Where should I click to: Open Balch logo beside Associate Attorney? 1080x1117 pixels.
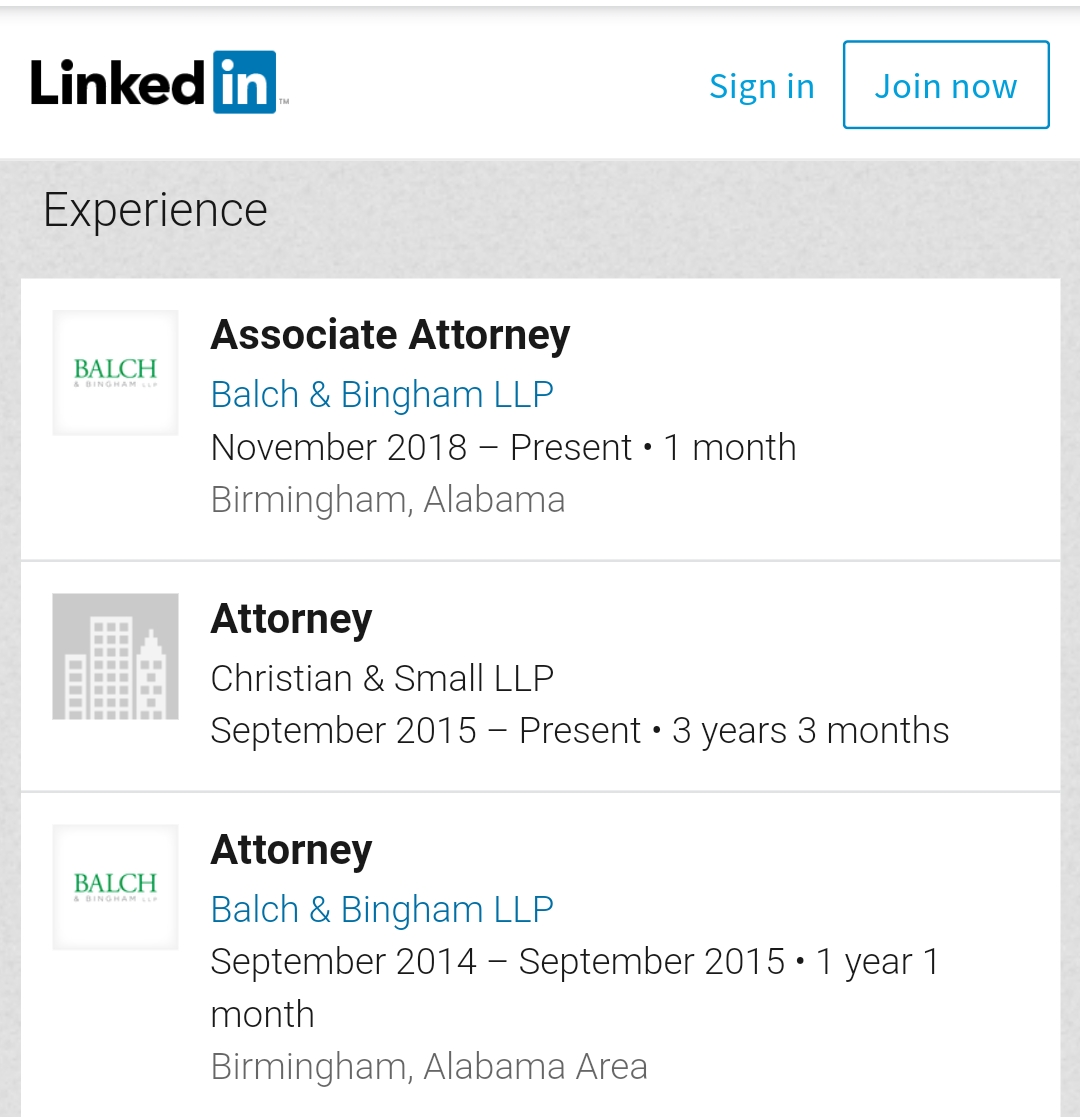tap(115, 373)
